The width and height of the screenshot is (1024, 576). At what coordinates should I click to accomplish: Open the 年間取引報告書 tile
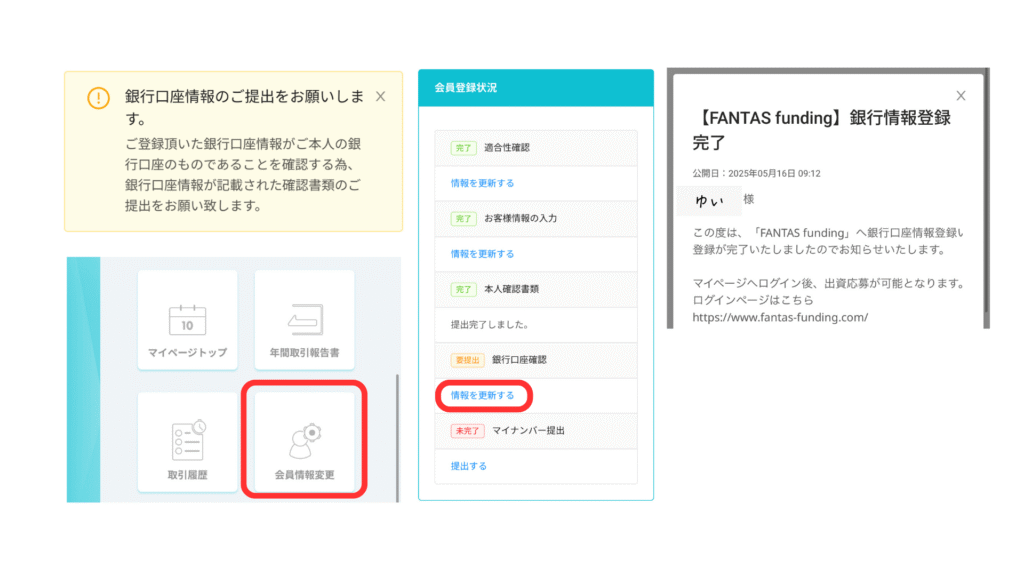click(x=304, y=320)
